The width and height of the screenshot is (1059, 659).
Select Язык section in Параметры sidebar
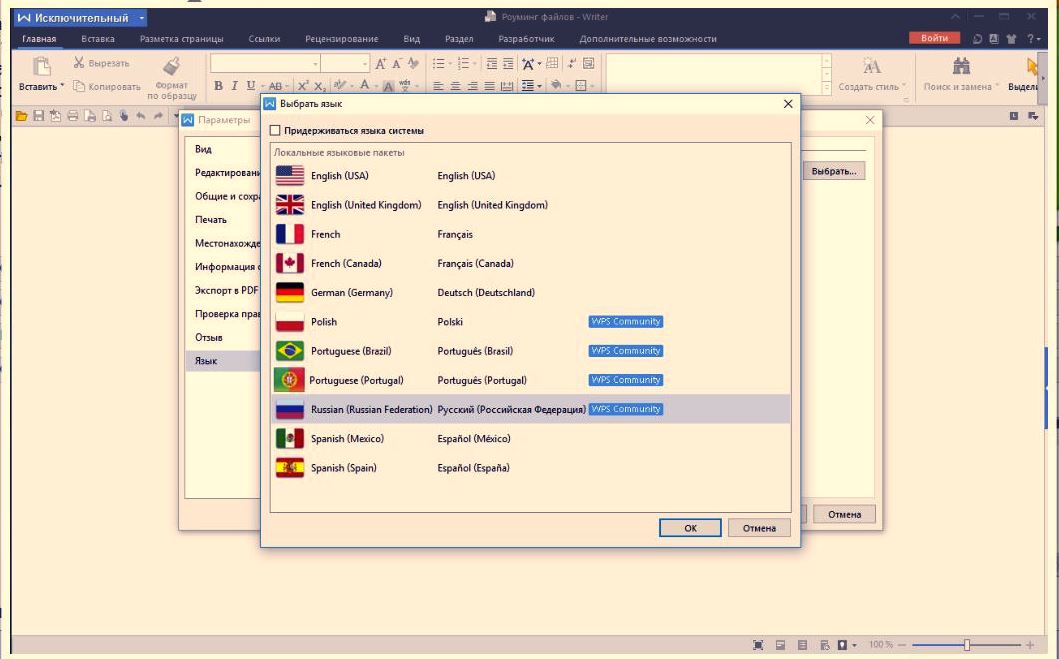224,361
